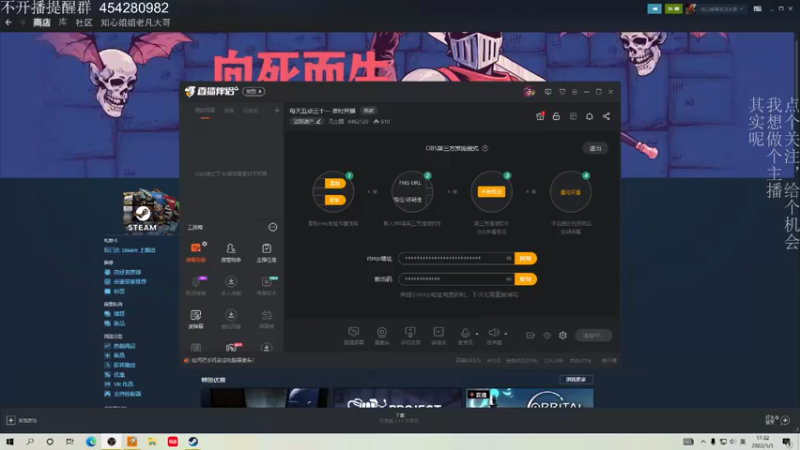Viewport: 800px width, 450px height.
Task: Show hidden rtmp address with eye icon
Action: [509, 258]
